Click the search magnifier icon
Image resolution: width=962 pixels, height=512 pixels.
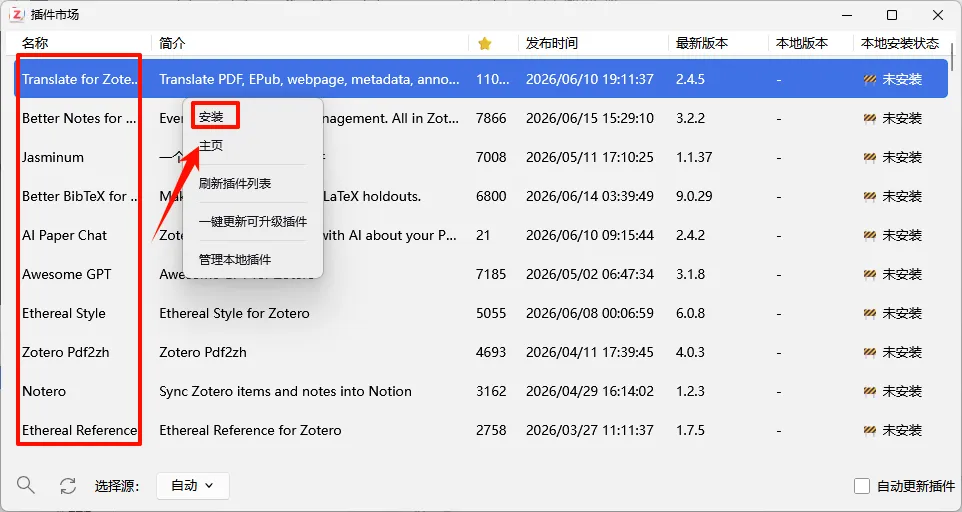point(26,485)
